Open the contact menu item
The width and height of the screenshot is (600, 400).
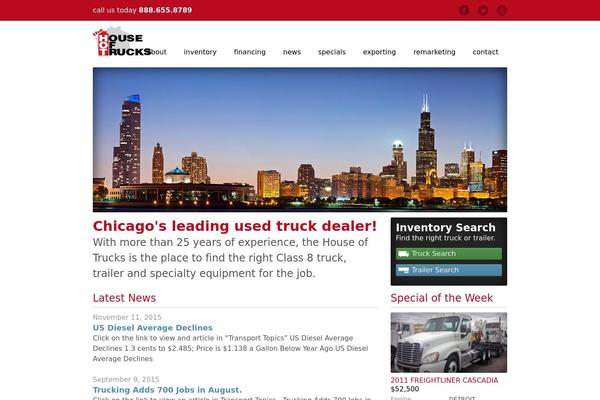point(485,52)
